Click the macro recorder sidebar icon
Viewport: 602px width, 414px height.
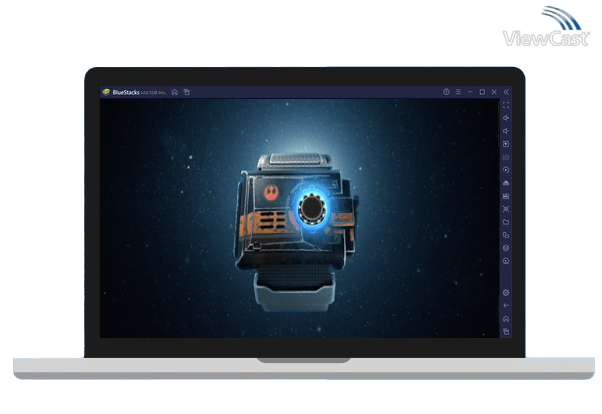click(506, 261)
